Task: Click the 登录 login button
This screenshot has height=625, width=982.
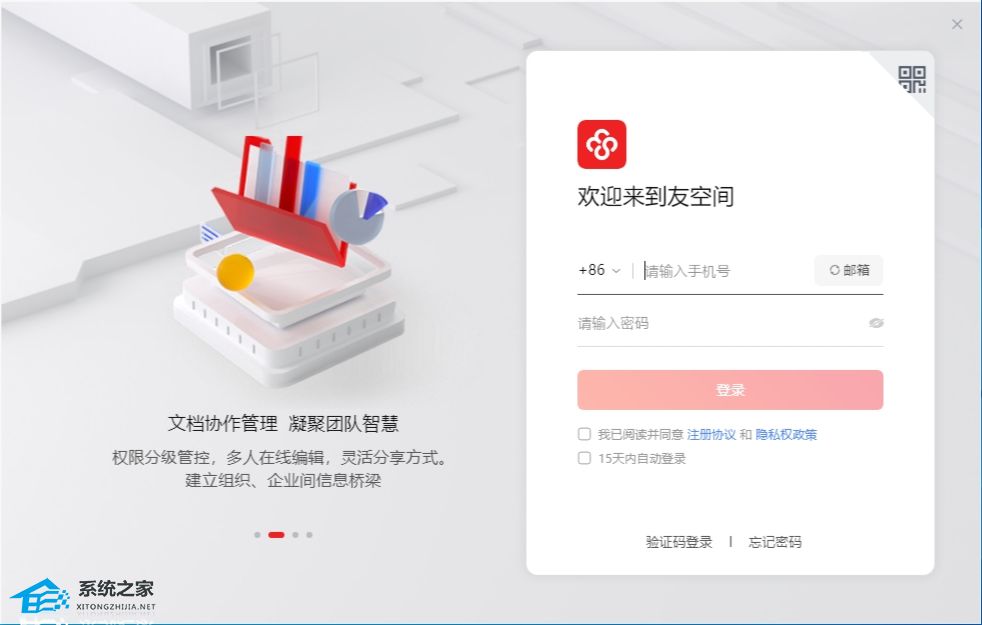Action: (730, 390)
